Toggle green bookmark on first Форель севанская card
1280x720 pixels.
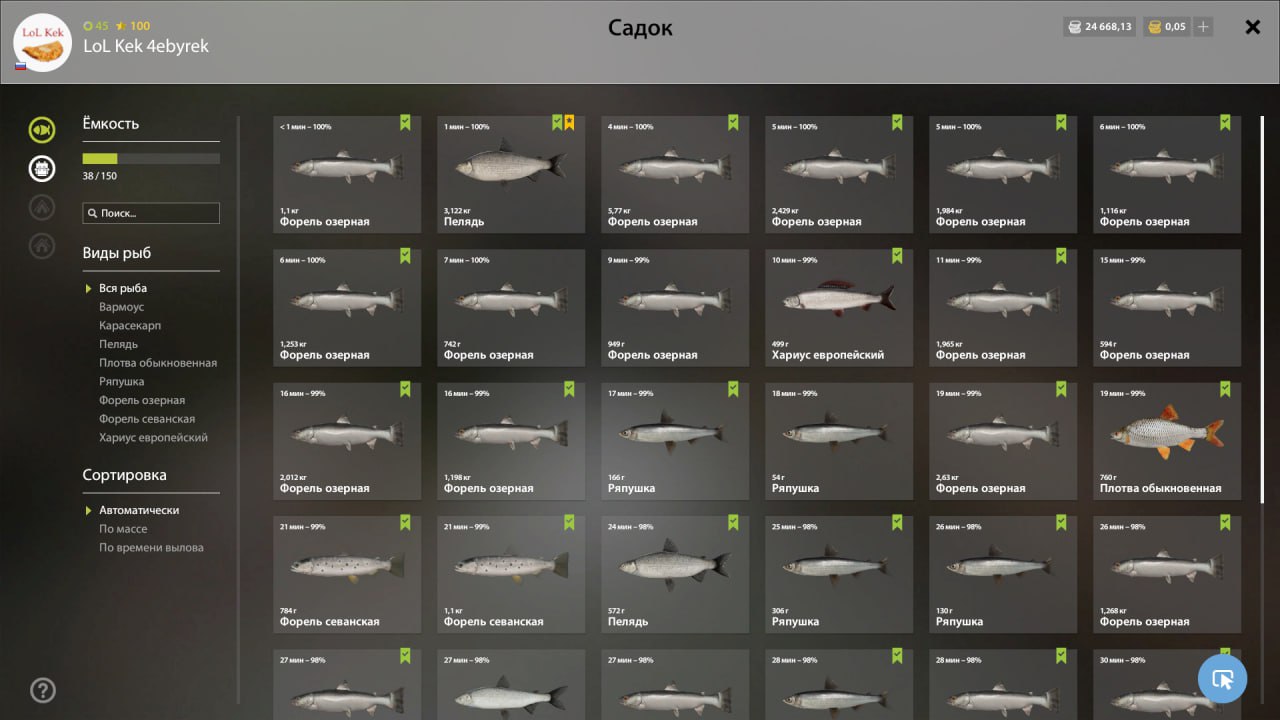[405, 522]
